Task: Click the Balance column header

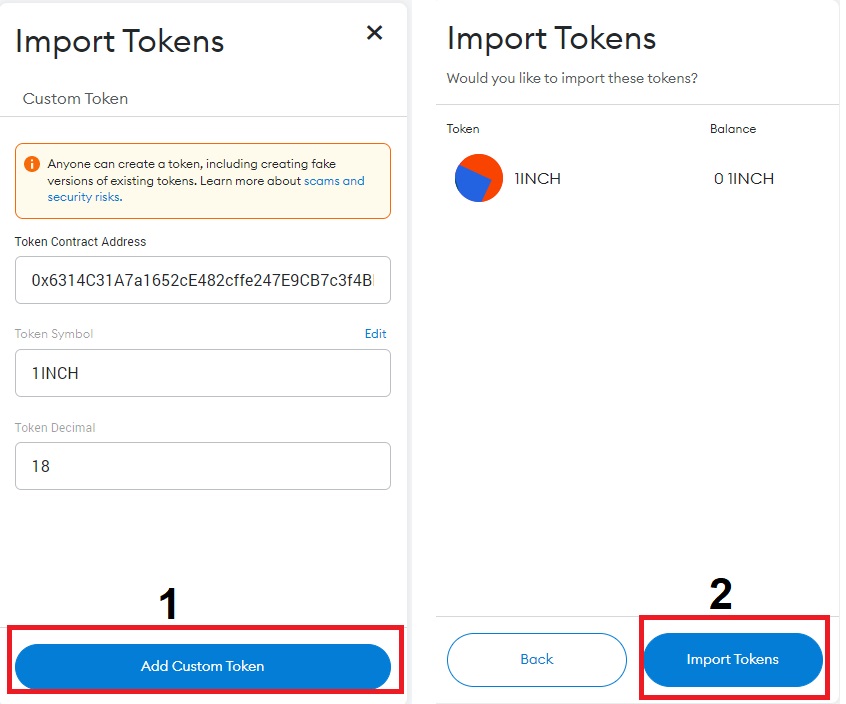Action: [733, 129]
